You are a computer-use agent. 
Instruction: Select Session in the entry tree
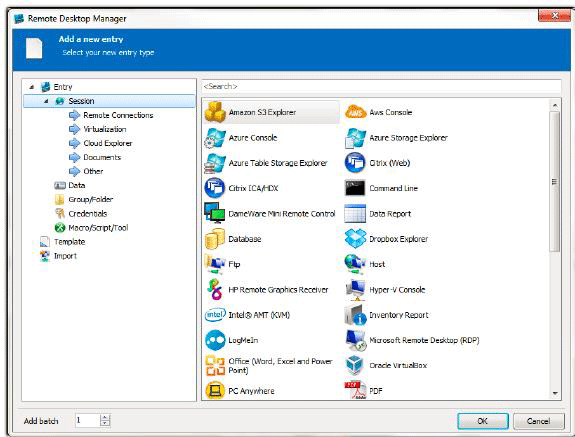[109, 101]
